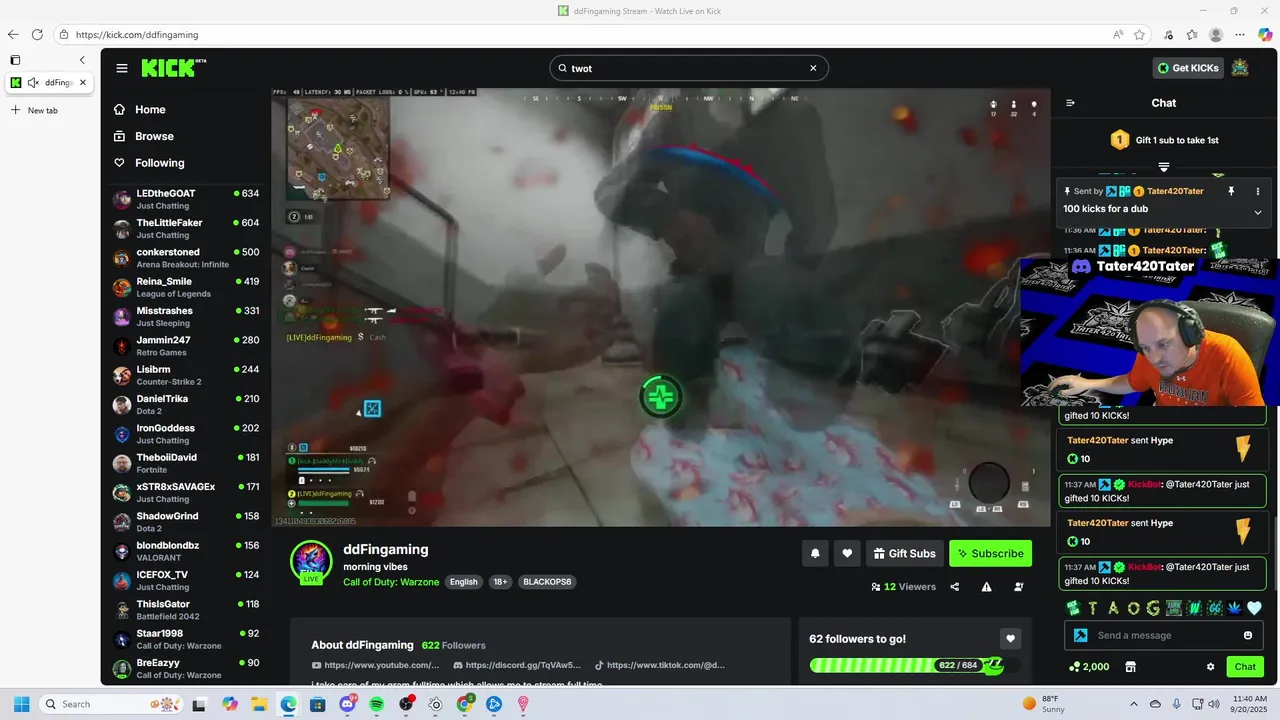Select Misstrashes in the following list
The width and height of the screenshot is (1280, 720).
click(186, 316)
